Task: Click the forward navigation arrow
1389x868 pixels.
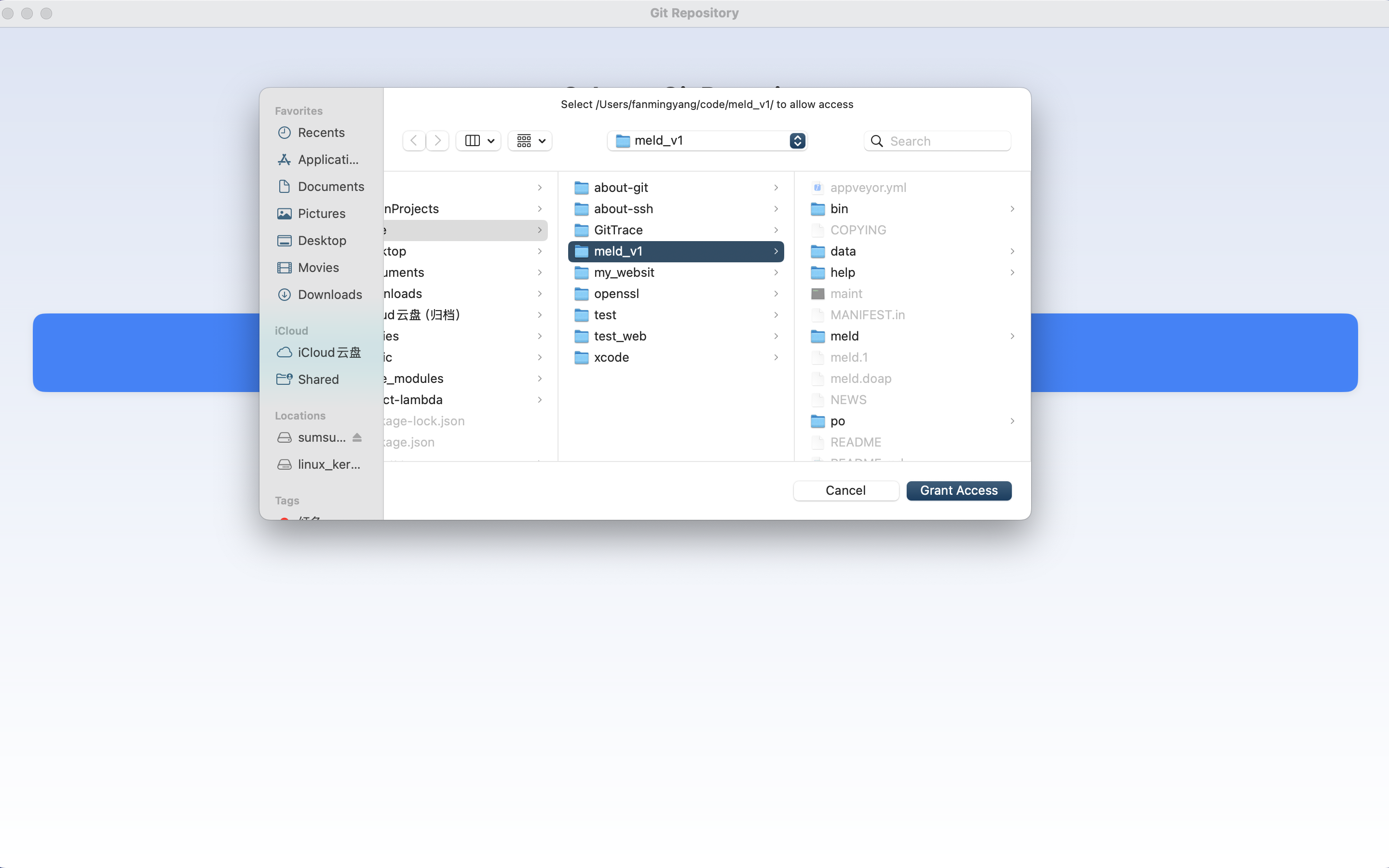Action: (x=437, y=141)
